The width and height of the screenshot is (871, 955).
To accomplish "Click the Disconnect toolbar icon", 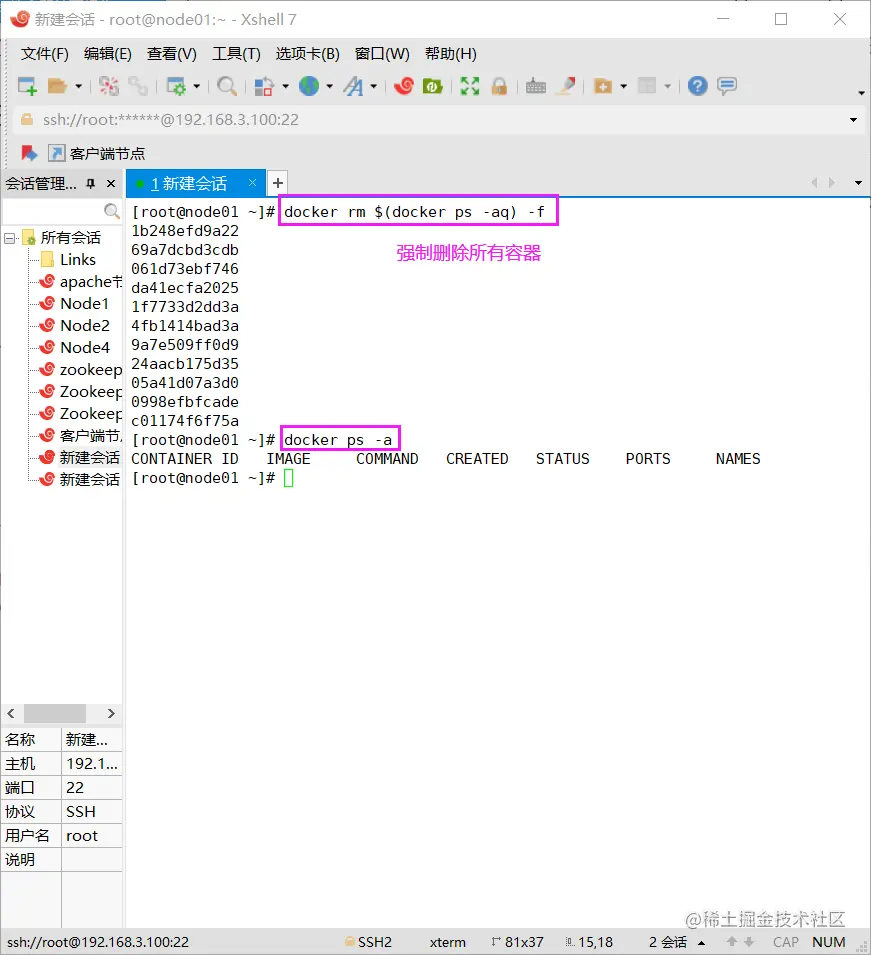I will [x=109, y=86].
